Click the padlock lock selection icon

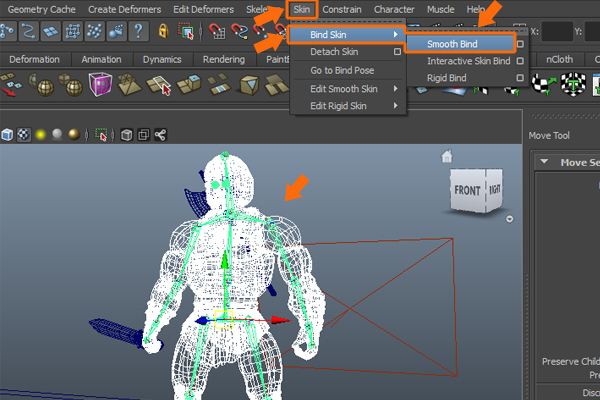coord(163,32)
